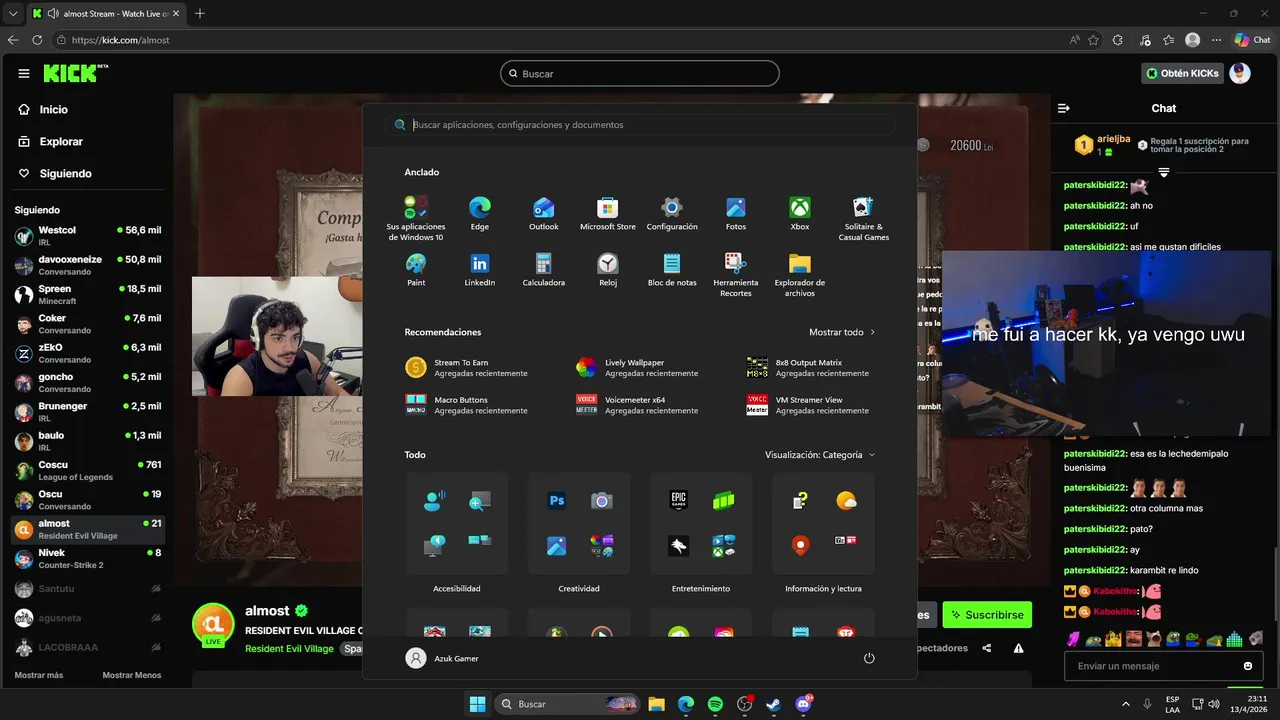The image size is (1280, 720).
Task: Open Sus aplicaciones de Windows 10
Action: point(416,219)
